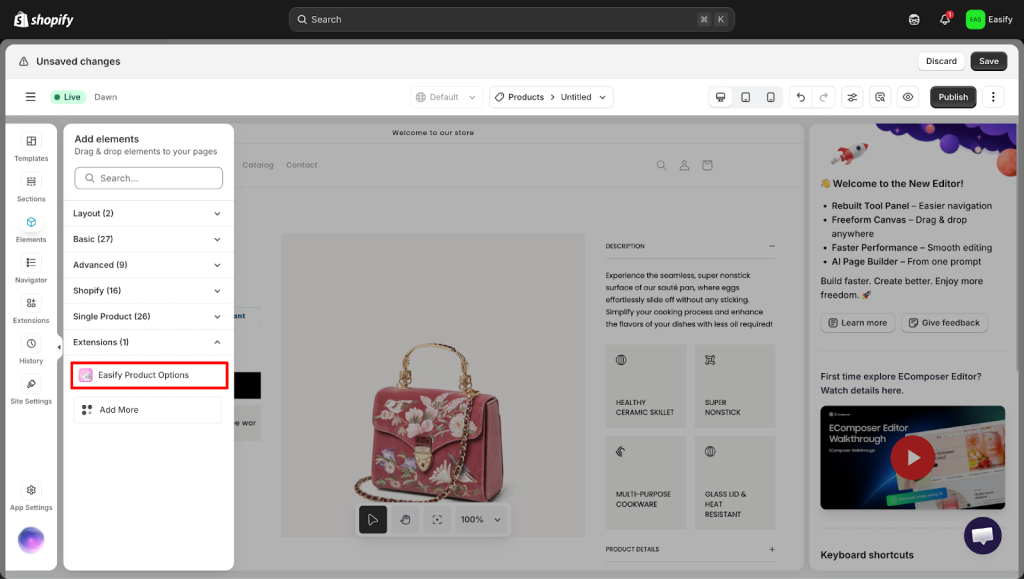Click the undo arrow icon
Image resolution: width=1024 pixels, height=579 pixels.
pos(799,97)
